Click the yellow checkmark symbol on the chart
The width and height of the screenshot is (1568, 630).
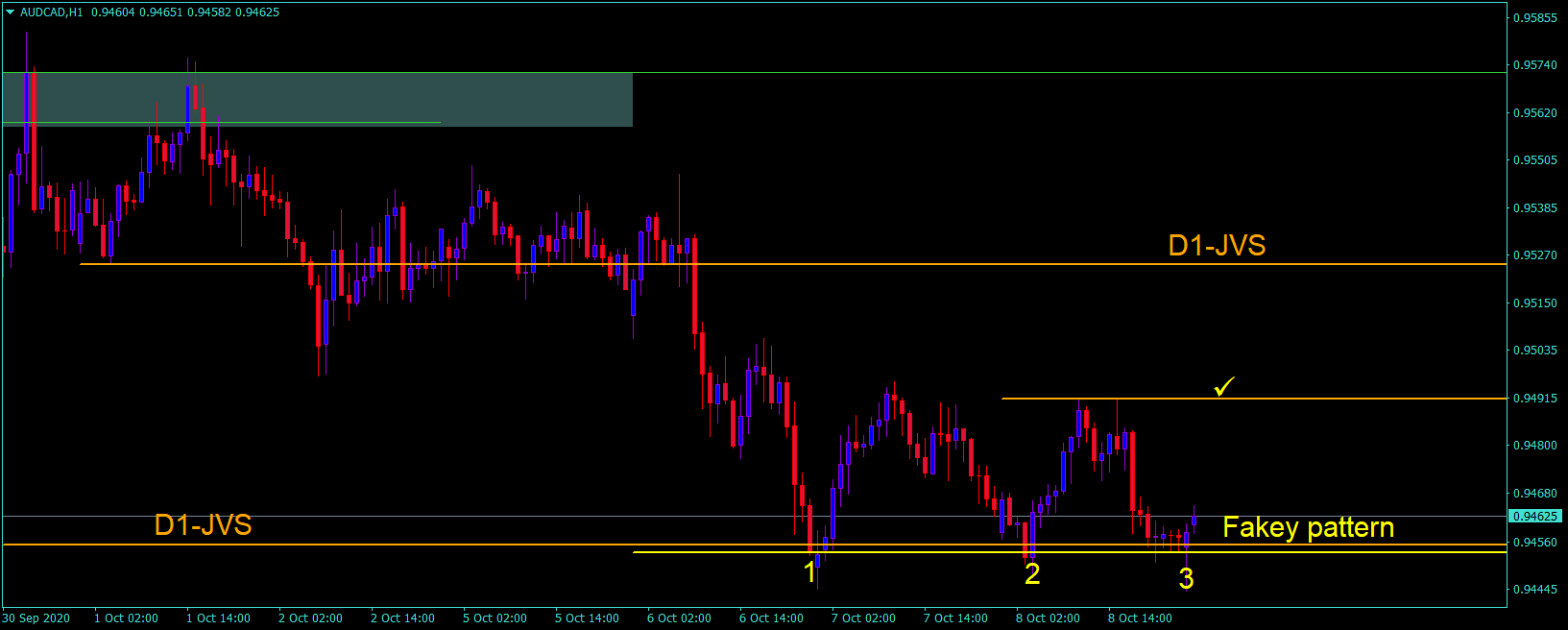[1224, 386]
